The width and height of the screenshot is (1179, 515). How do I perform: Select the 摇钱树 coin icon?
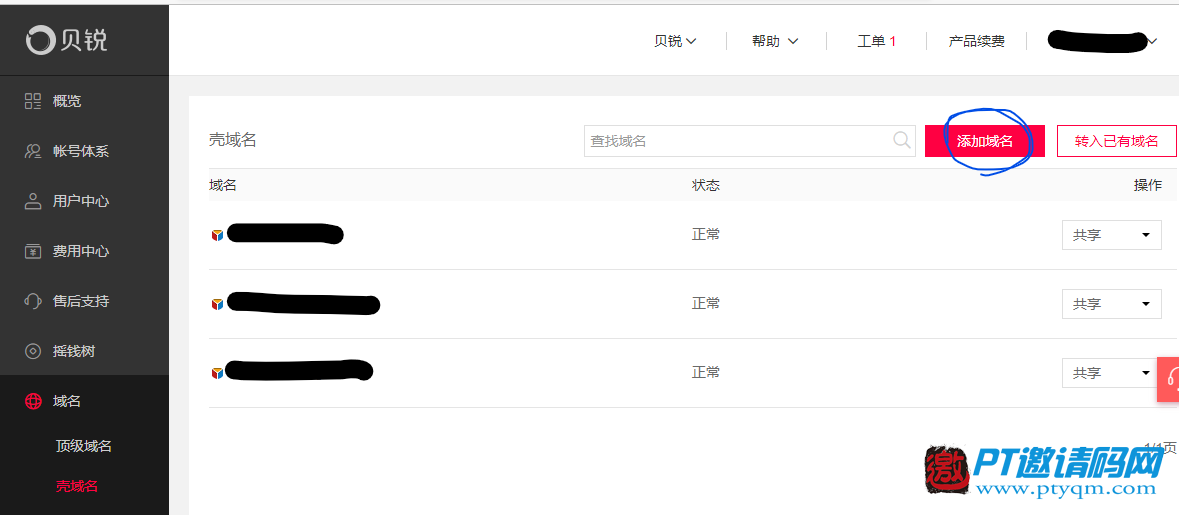33,351
